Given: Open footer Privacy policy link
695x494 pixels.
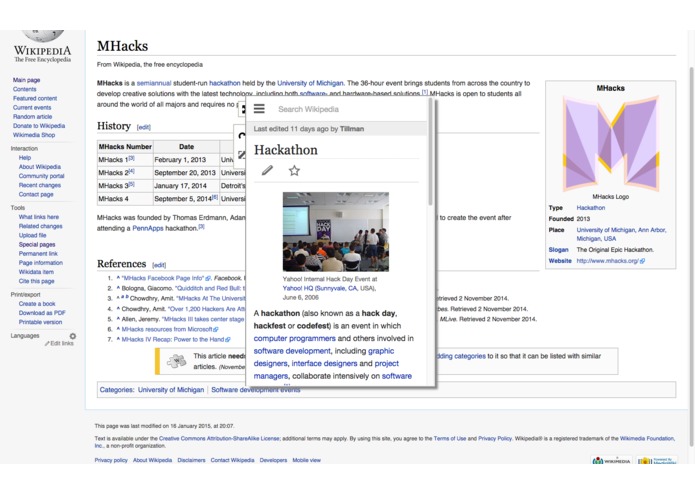Looking at the screenshot, I should pos(111,460).
